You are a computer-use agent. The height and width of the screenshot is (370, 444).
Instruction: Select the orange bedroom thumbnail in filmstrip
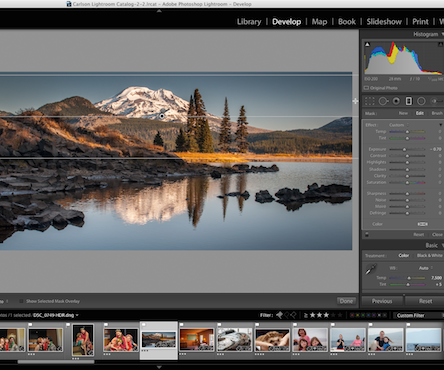197,339
